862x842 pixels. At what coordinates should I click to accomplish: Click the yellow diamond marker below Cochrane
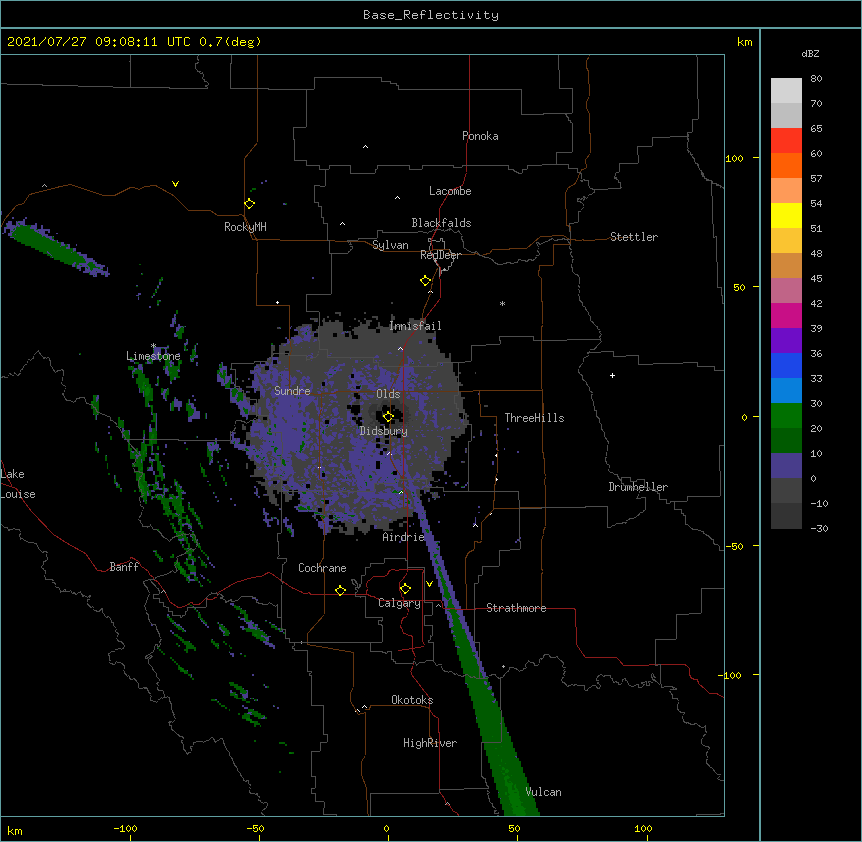click(340, 590)
